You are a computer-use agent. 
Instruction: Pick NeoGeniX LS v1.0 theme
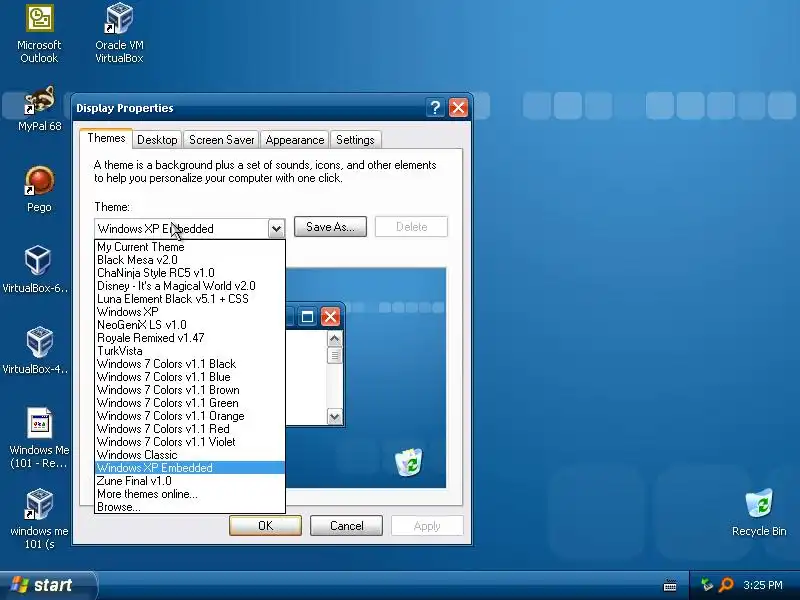pyautogui.click(x=190, y=325)
